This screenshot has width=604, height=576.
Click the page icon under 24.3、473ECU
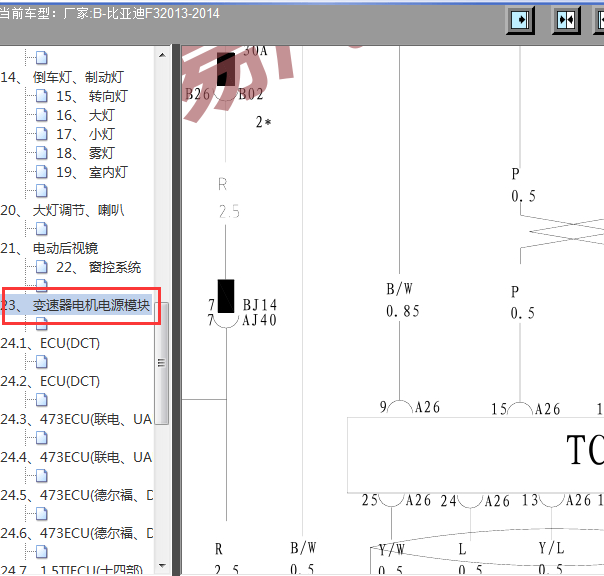point(42,438)
